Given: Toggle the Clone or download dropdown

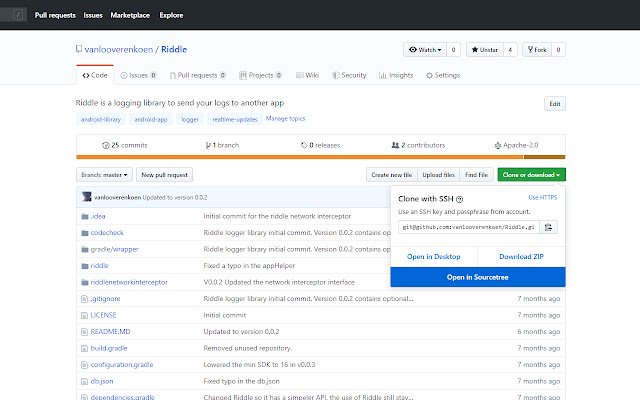Looking at the screenshot, I should coord(531,175).
